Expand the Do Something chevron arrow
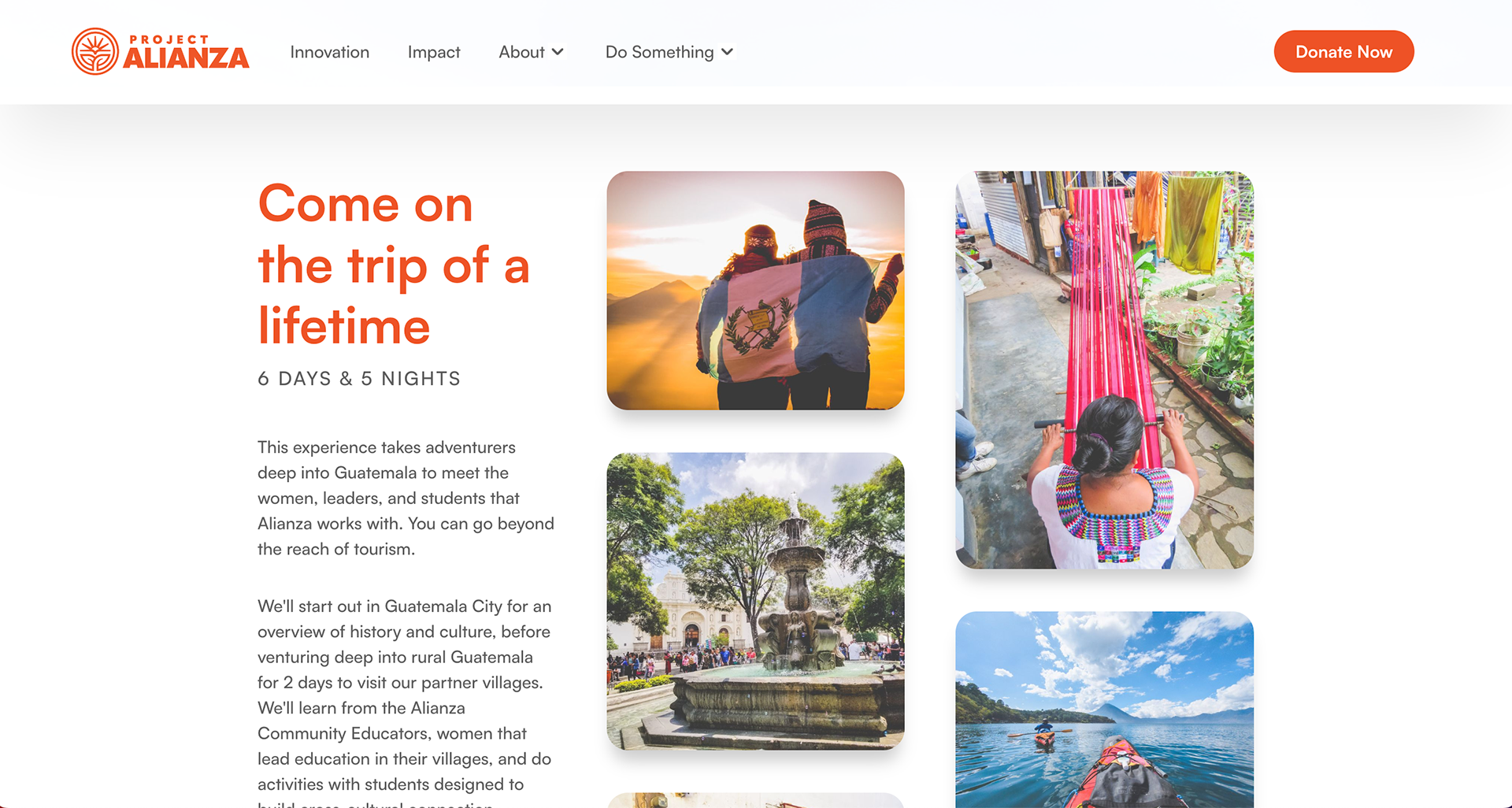 [727, 52]
